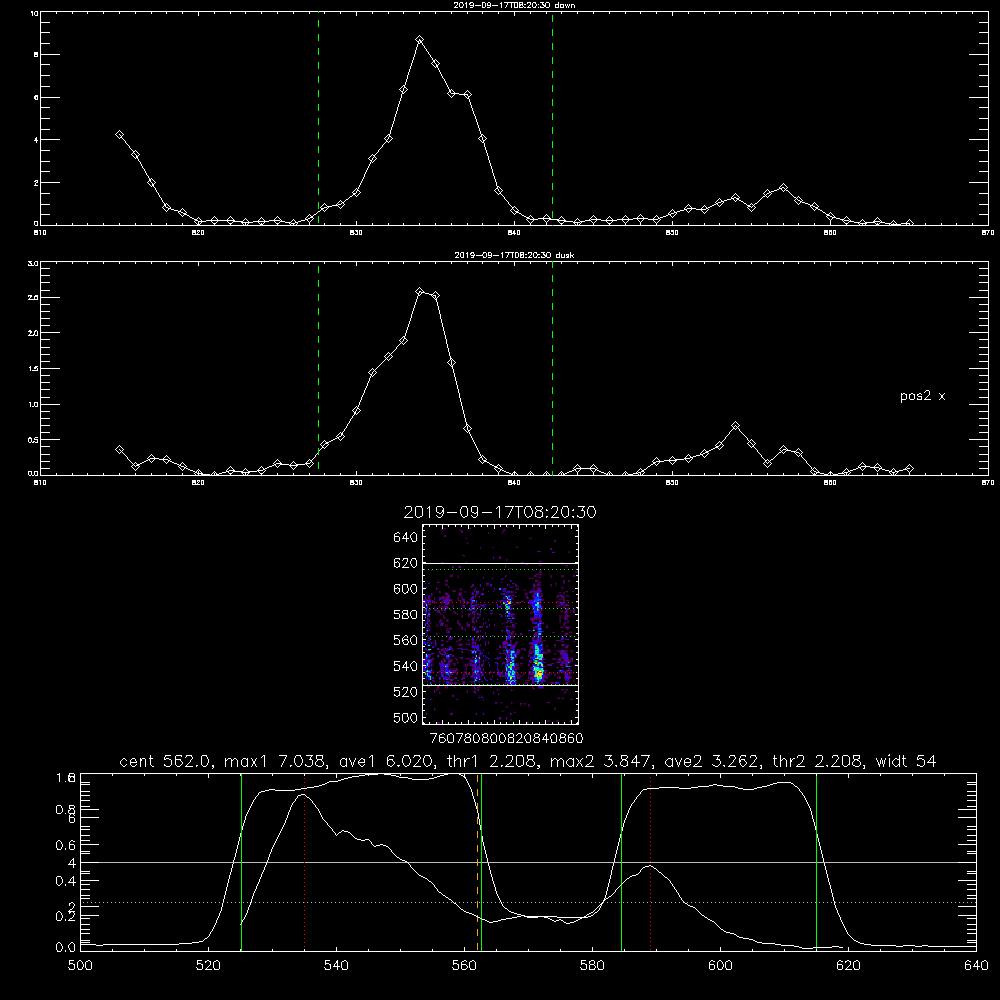The height and width of the screenshot is (1000, 1000).
Task: Click the '560' y-axis label beside spectral image
Action: [x=405, y=640]
